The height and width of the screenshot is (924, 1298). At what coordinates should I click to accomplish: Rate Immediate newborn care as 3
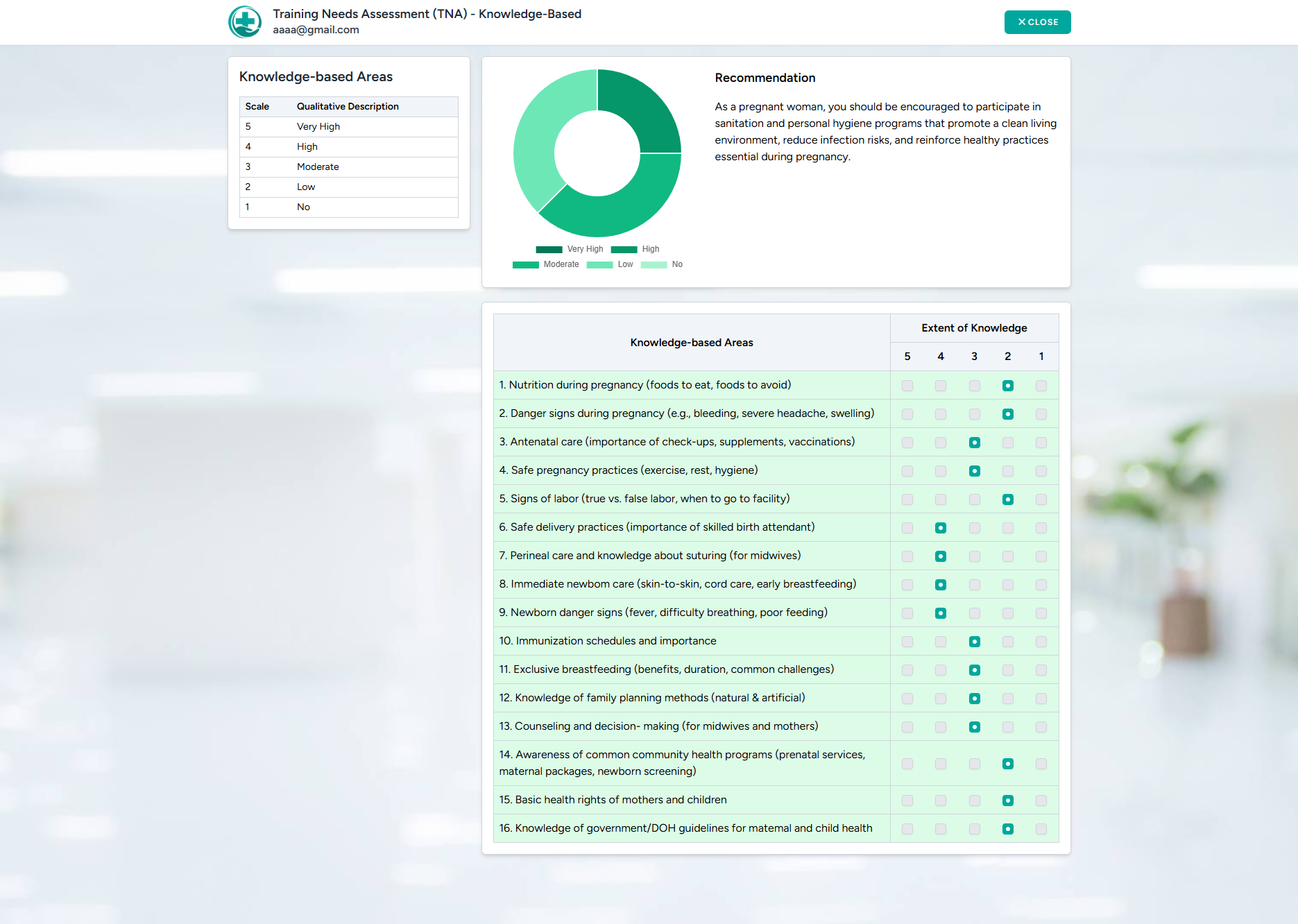coord(975,584)
